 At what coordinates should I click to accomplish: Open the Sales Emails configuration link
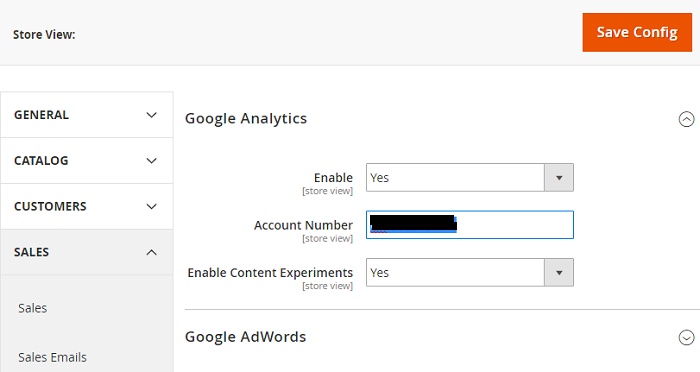pyautogui.click(x=52, y=357)
